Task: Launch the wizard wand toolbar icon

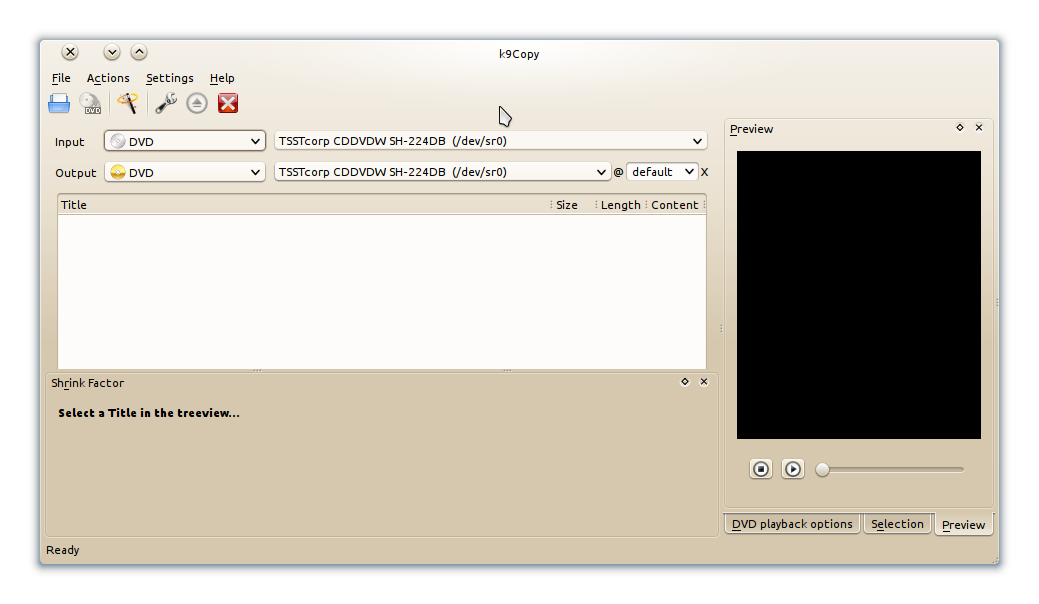Action: 127,103
